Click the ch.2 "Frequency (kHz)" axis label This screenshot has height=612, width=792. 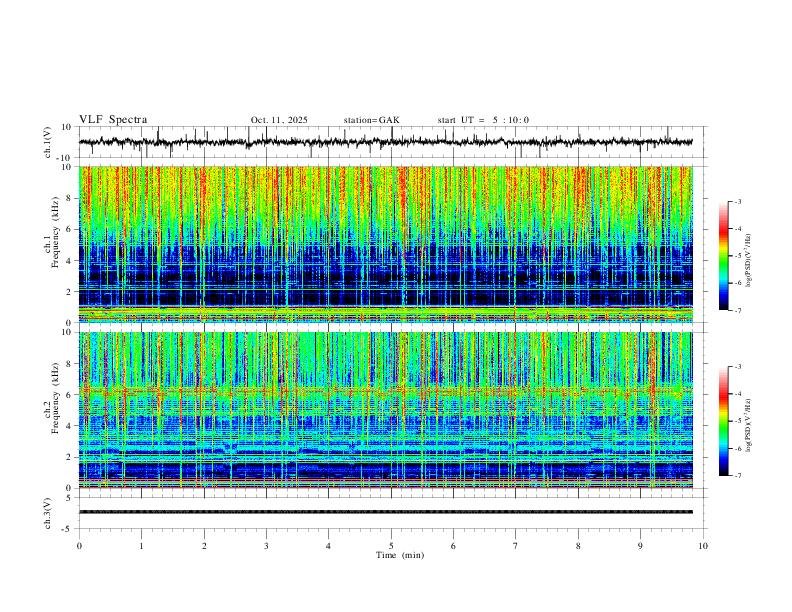pyautogui.click(x=55, y=398)
